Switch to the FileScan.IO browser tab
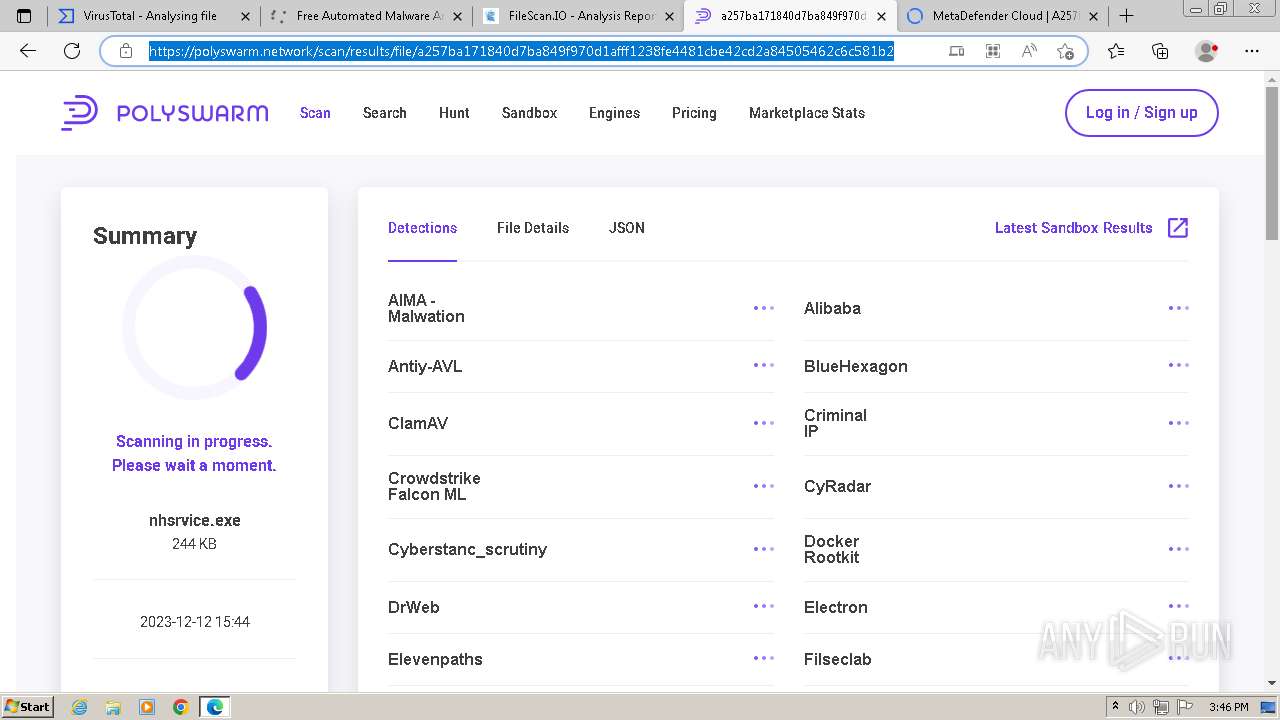The image size is (1280, 720). pyautogui.click(x=579, y=16)
